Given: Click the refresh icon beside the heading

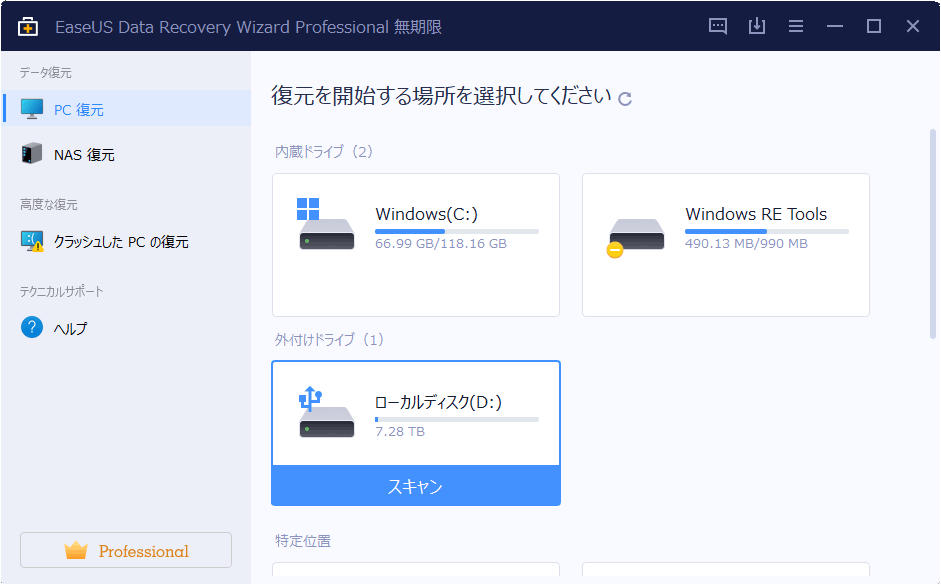Looking at the screenshot, I should tap(625, 99).
